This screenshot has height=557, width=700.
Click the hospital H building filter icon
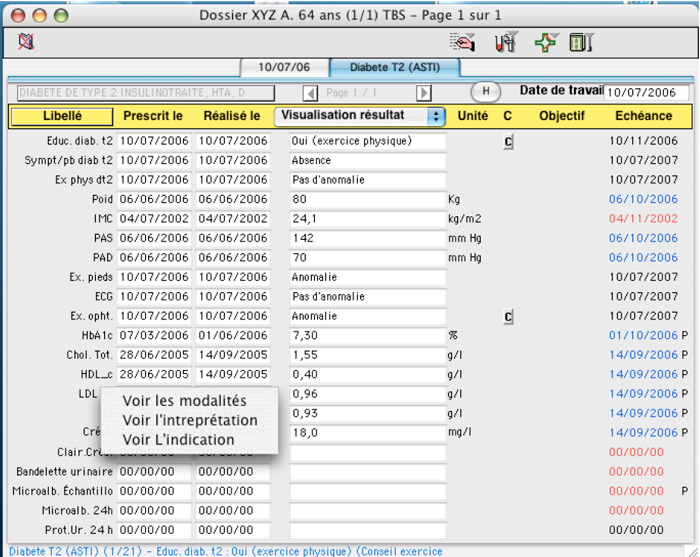pos(581,42)
